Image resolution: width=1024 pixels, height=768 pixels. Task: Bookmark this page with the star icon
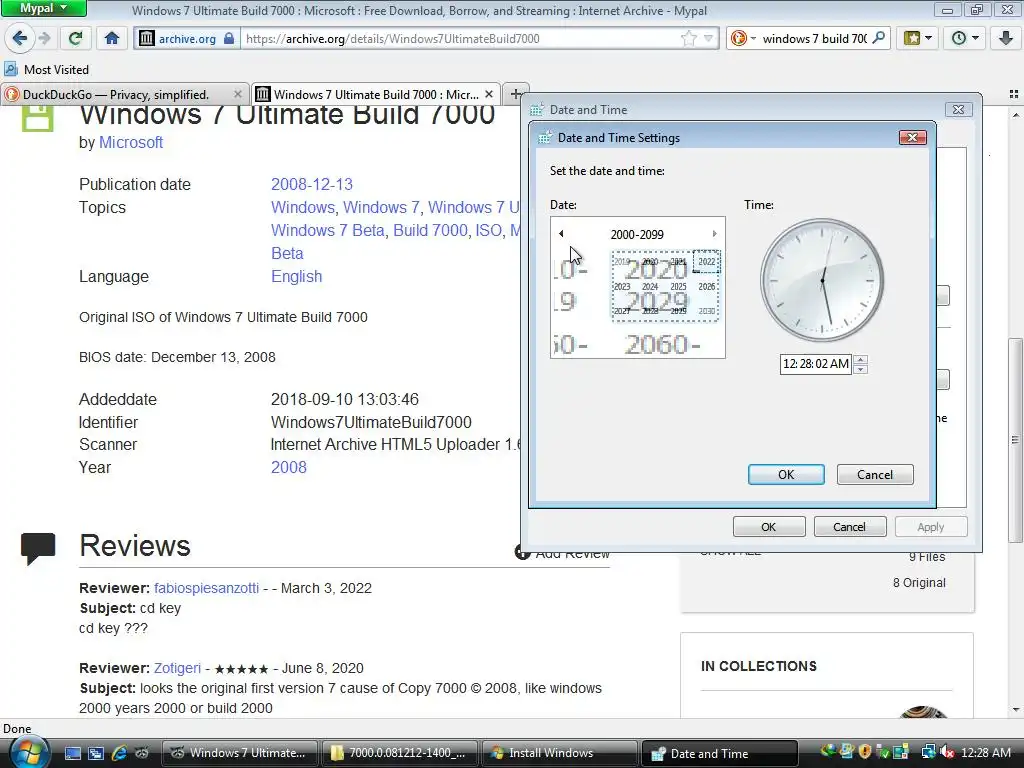point(688,39)
